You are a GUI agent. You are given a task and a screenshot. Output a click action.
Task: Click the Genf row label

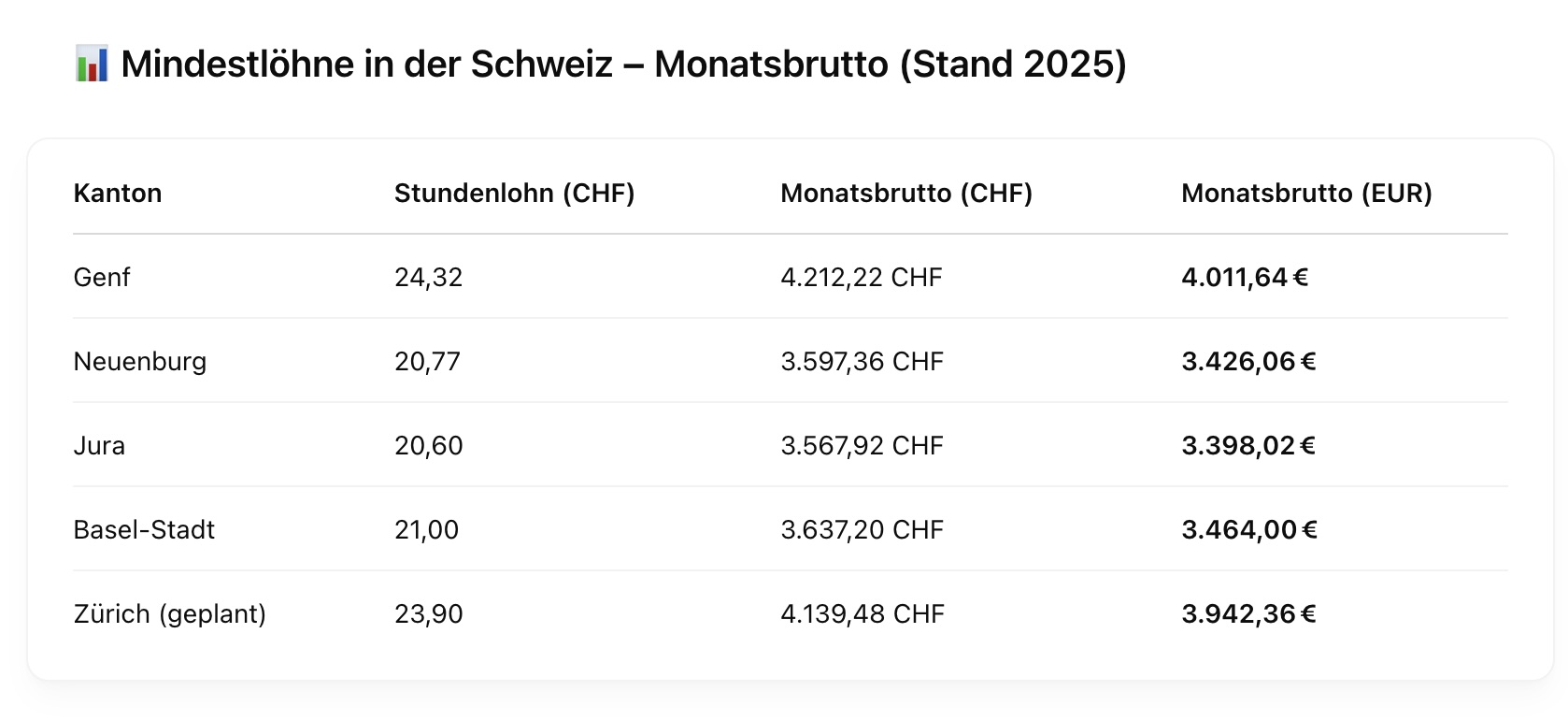(102, 278)
